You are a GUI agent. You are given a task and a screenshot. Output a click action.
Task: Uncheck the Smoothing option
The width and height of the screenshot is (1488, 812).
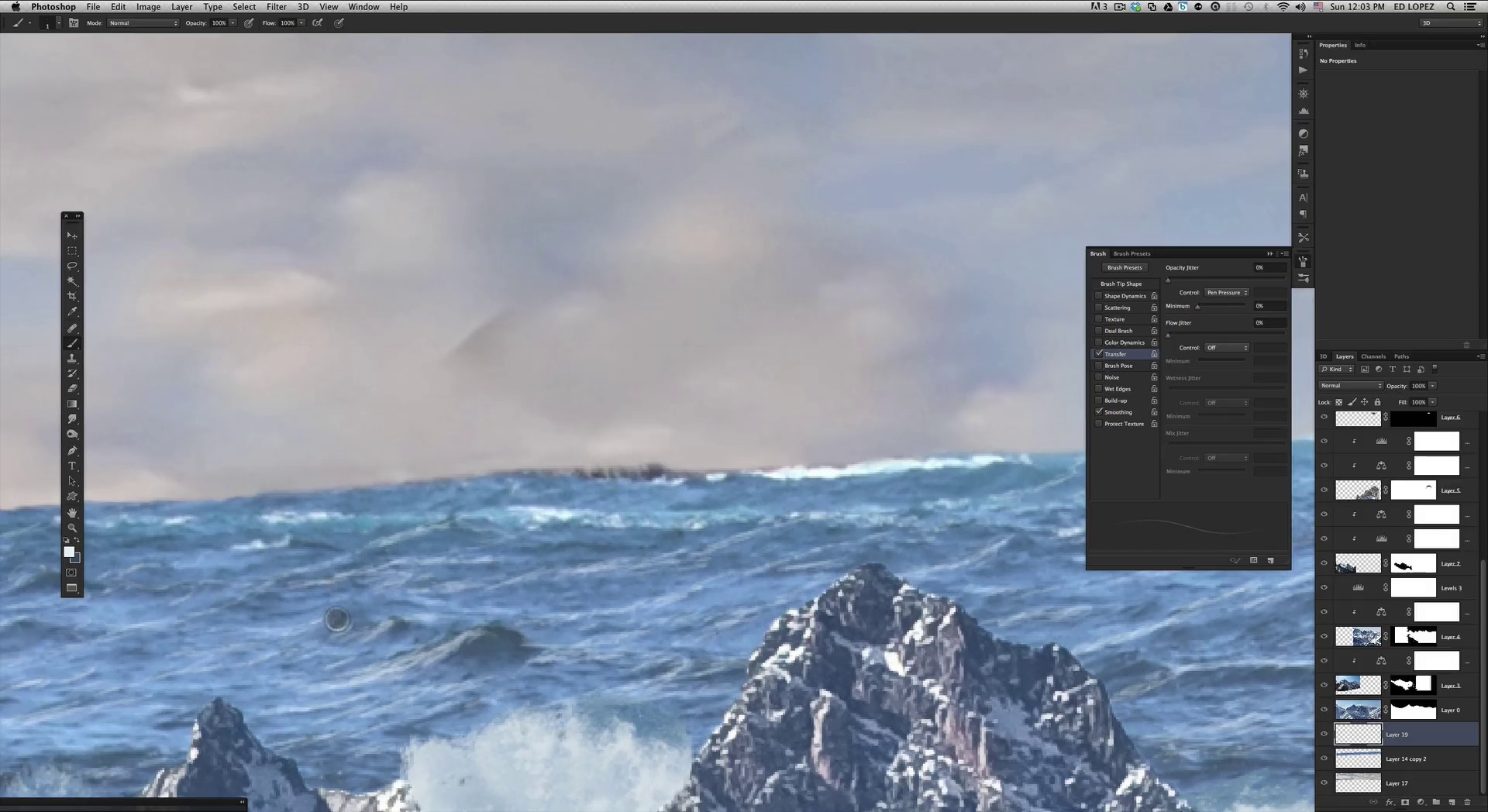pyautogui.click(x=1098, y=412)
